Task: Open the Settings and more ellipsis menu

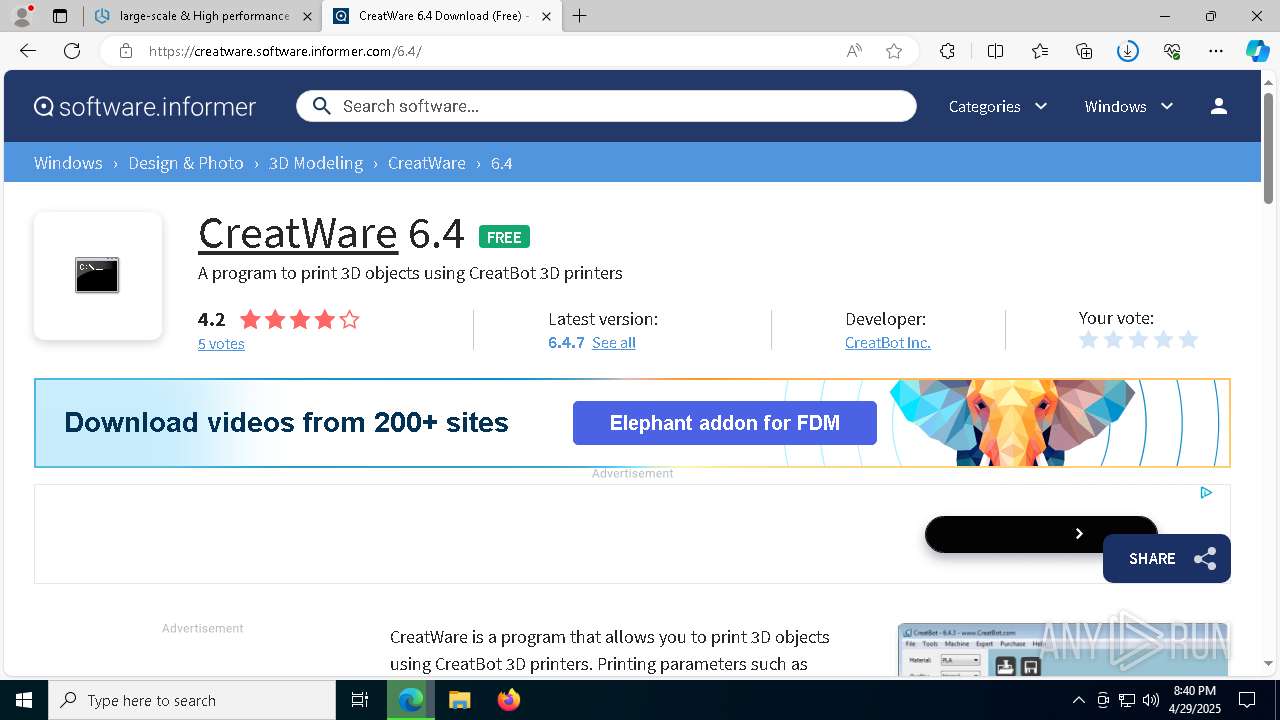Action: [1216, 51]
